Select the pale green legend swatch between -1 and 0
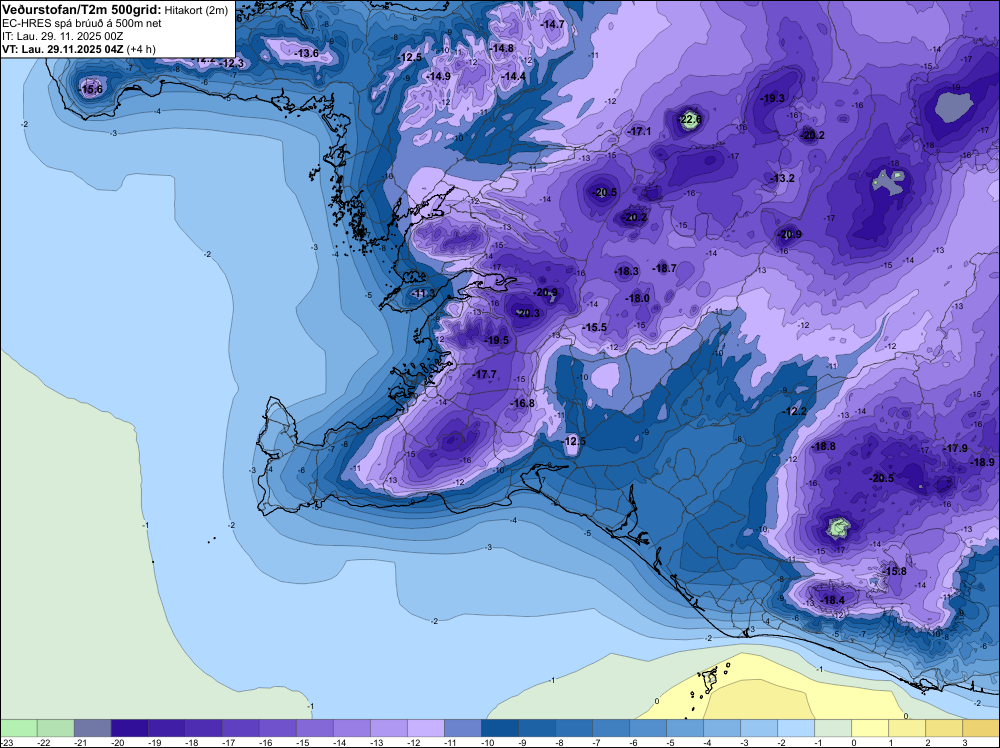 pos(832,728)
